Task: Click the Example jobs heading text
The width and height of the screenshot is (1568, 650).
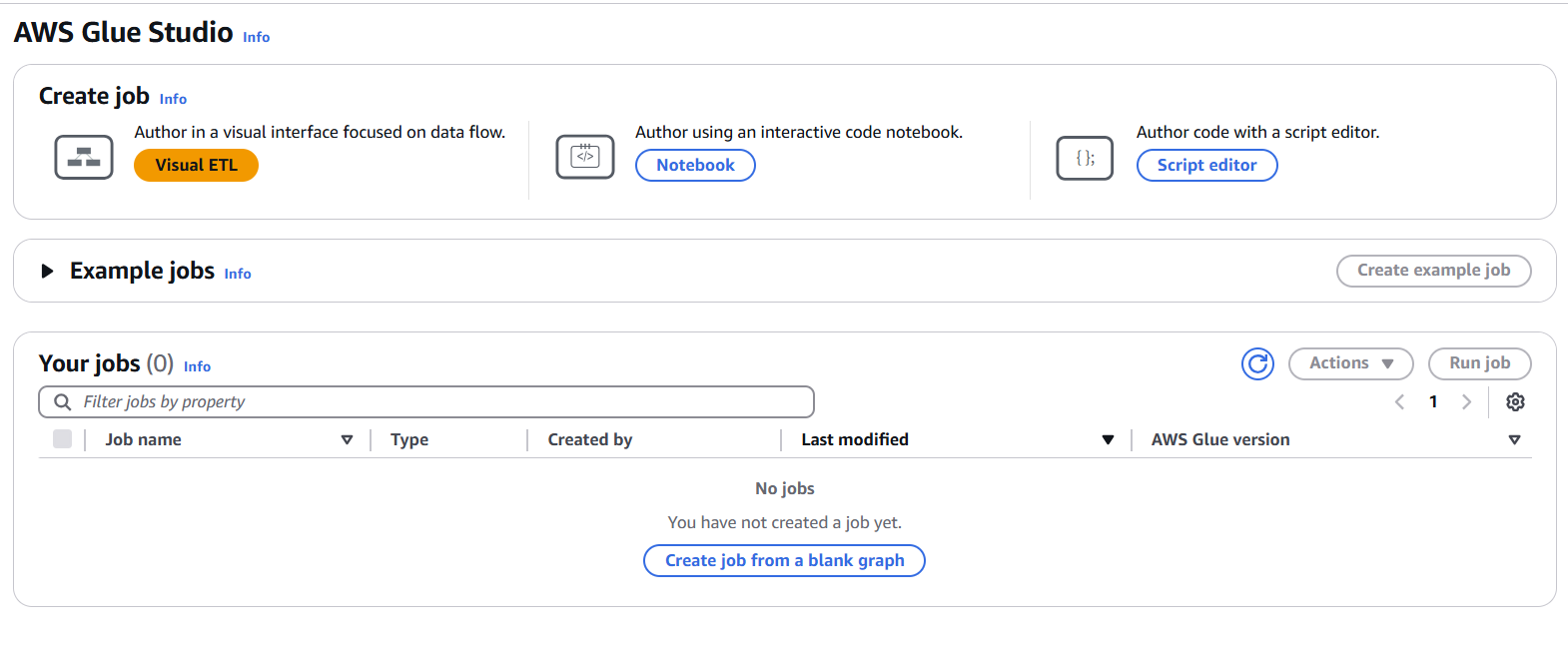Action: tap(142, 271)
